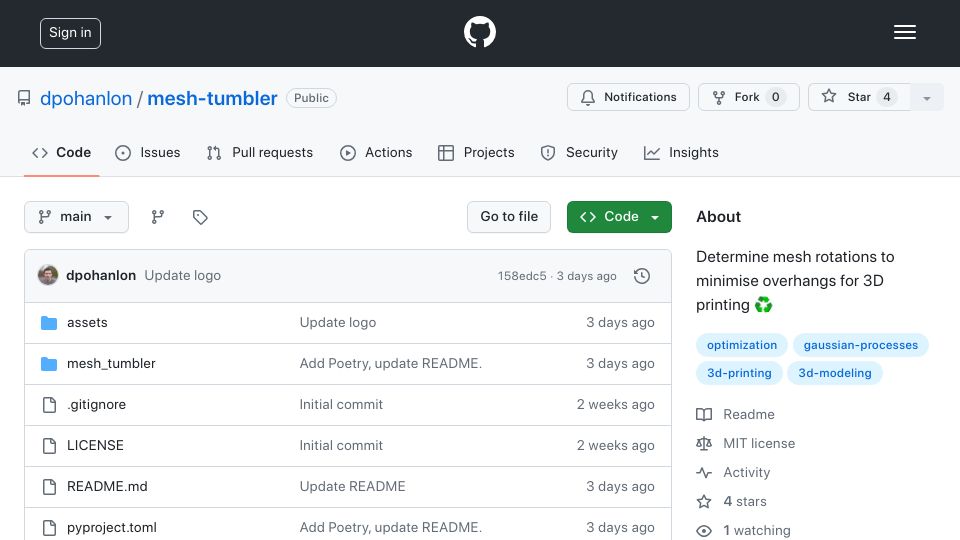Click the .gitignore file icon
This screenshot has height=540, width=960.
click(x=49, y=405)
